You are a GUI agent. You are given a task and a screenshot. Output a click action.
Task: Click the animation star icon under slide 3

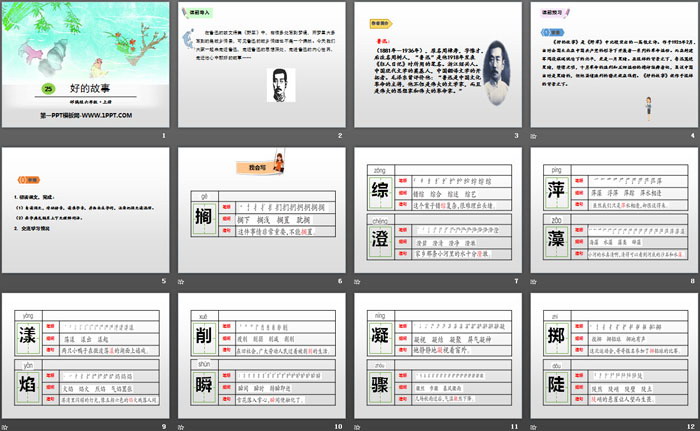(x=361, y=135)
